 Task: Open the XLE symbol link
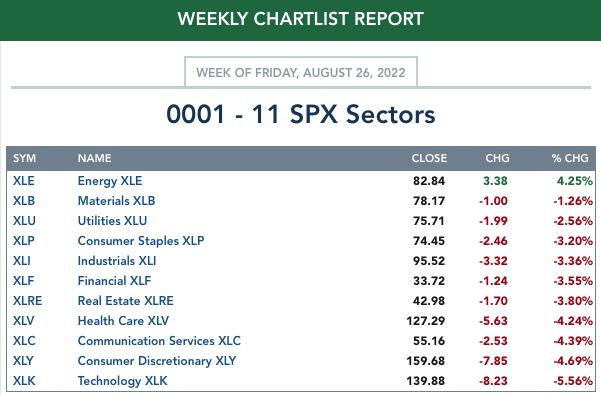pyautogui.click(x=24, y=181)
